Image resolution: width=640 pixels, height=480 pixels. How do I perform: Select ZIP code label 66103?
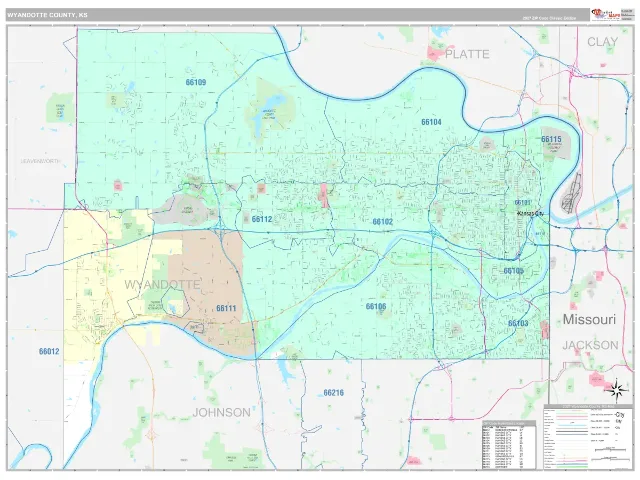(x=518, y=324)
